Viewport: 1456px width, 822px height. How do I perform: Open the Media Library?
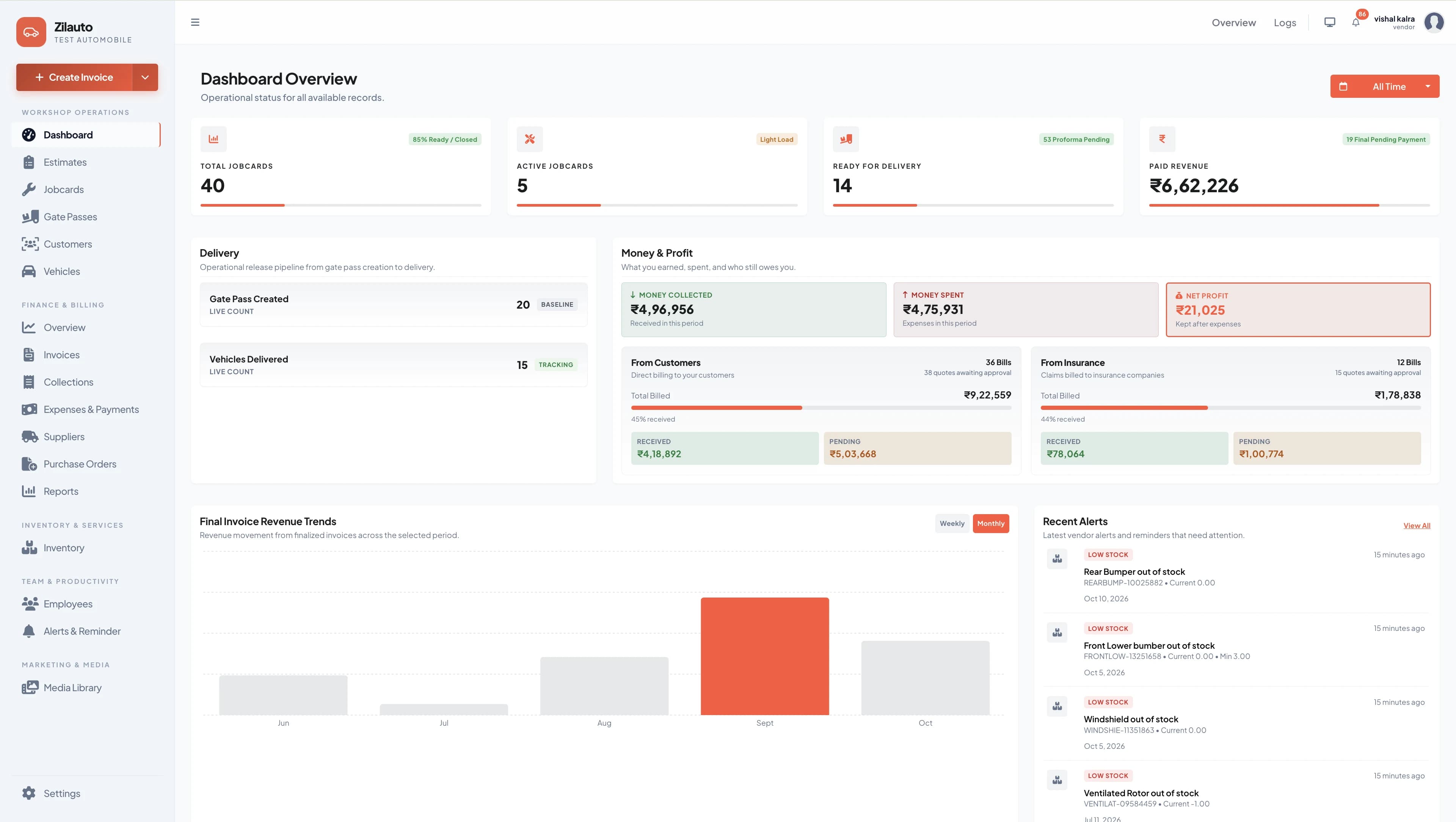coord(85,687)
